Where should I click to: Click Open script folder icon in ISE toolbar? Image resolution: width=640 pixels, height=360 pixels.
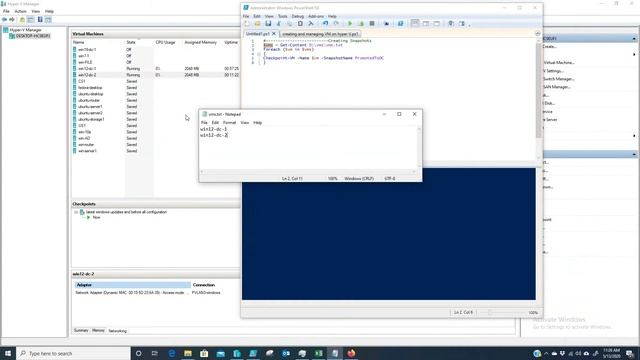pyautogui.click(x=258, y=24)
